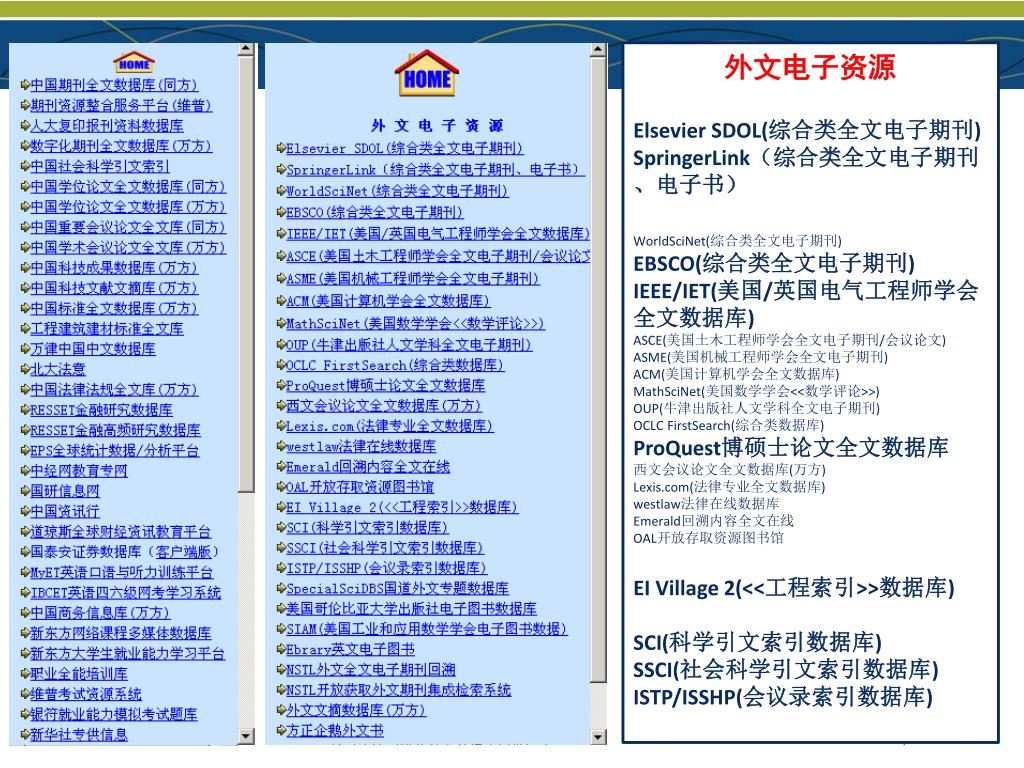This screenshot has width=1024, height=768.
Task: Click the left panel scrollbar thumb
Action: tap(246, 274)
